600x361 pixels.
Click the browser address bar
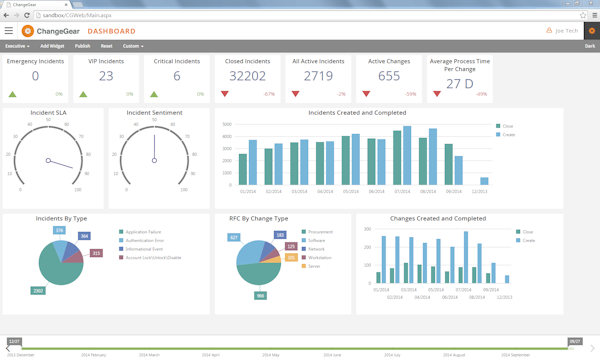[x=306, y=15]
